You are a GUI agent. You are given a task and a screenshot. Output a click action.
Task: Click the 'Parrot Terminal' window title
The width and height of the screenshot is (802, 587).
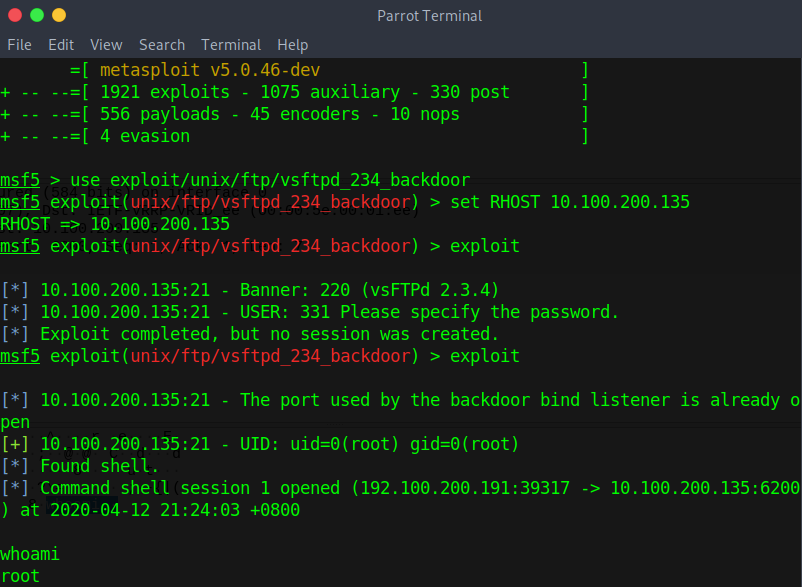[x=430, y=16]
